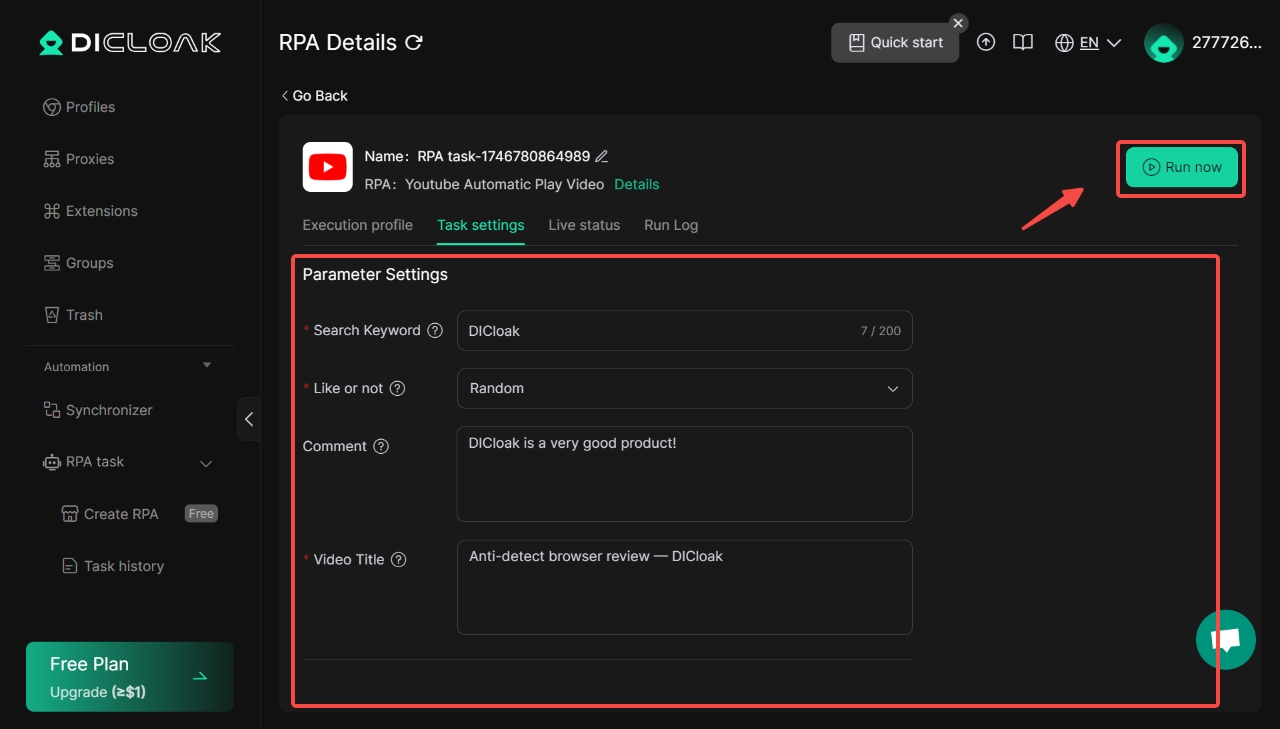1280x729 pixels.
Task: Click the upload arrow icon in header
Action: [986, 42]
